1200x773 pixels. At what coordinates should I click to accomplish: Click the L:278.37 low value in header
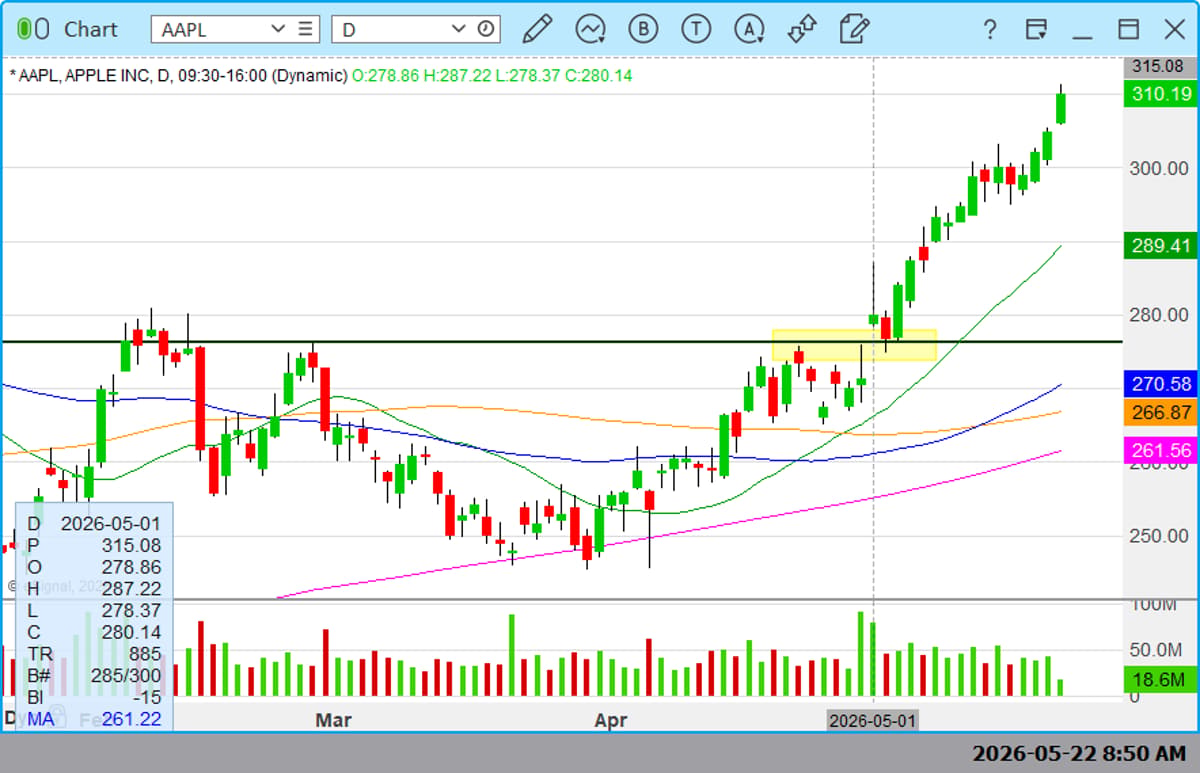pyautogui.click(x=529, y=76)
